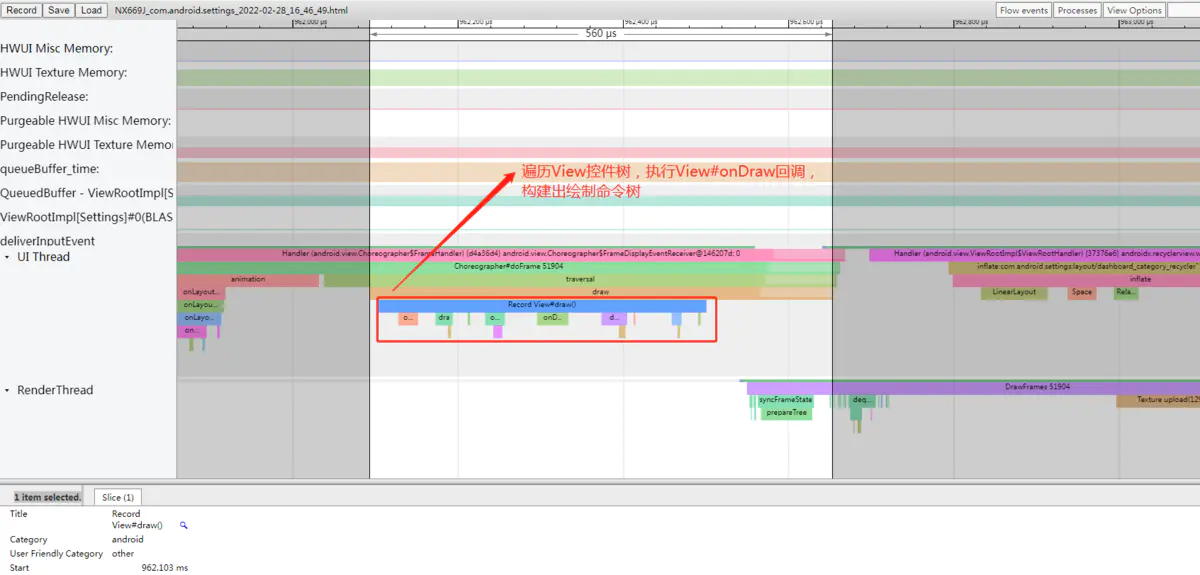The height and width of the screenshot is (575, 1200).
Task: Open the Processes filter
Action: (x=1077, y=10)
